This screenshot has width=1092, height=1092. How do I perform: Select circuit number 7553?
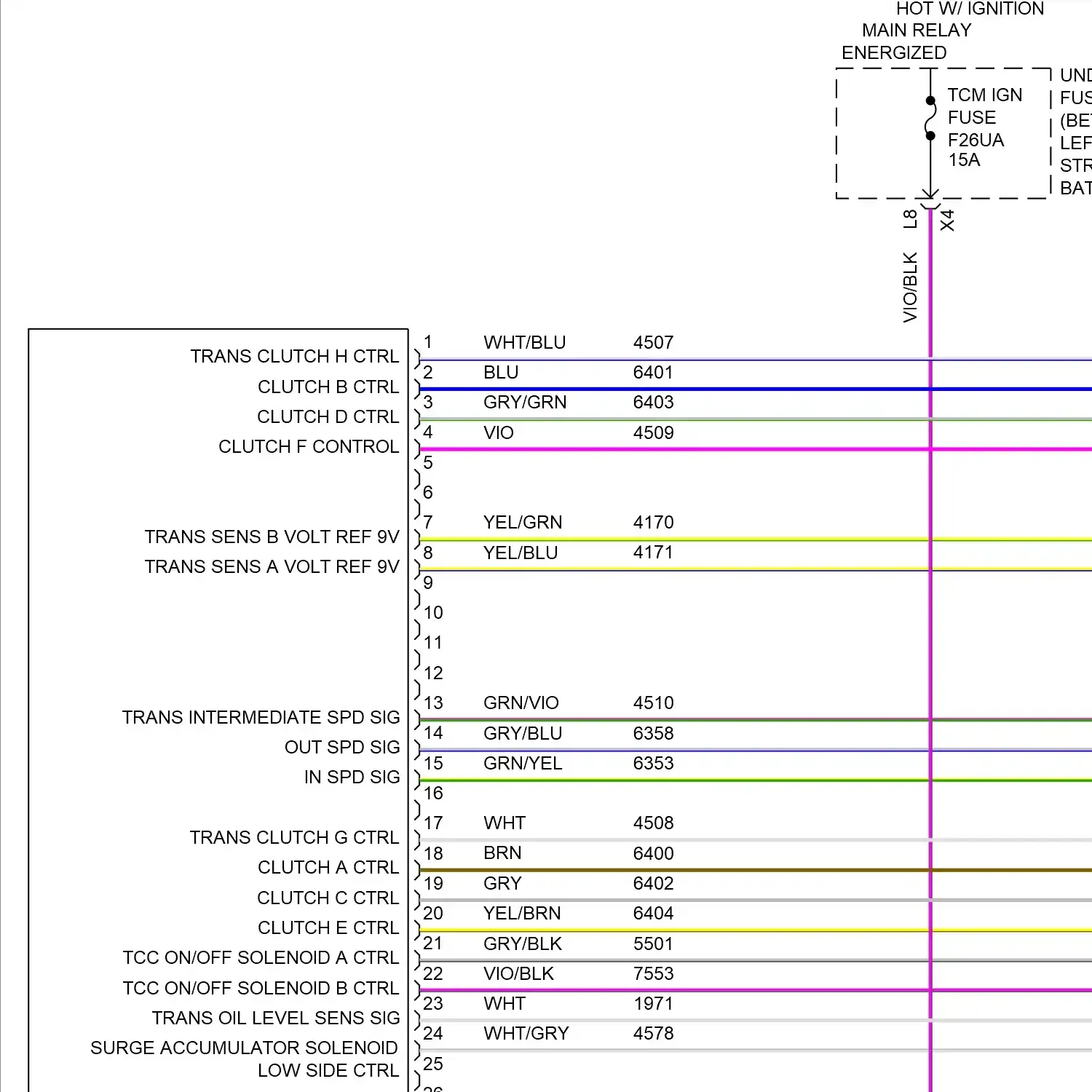pos(654,973)
